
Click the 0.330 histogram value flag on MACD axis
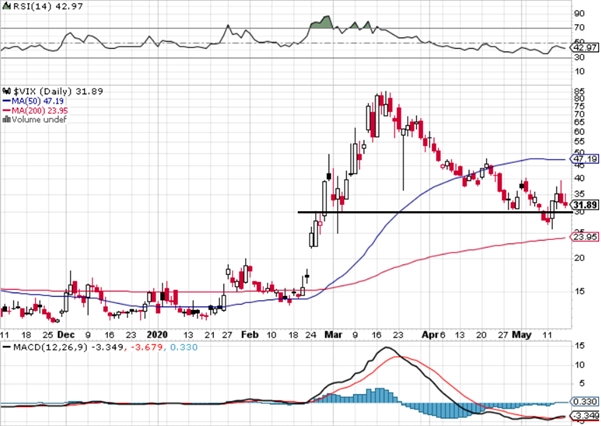[x=585, y=402]
